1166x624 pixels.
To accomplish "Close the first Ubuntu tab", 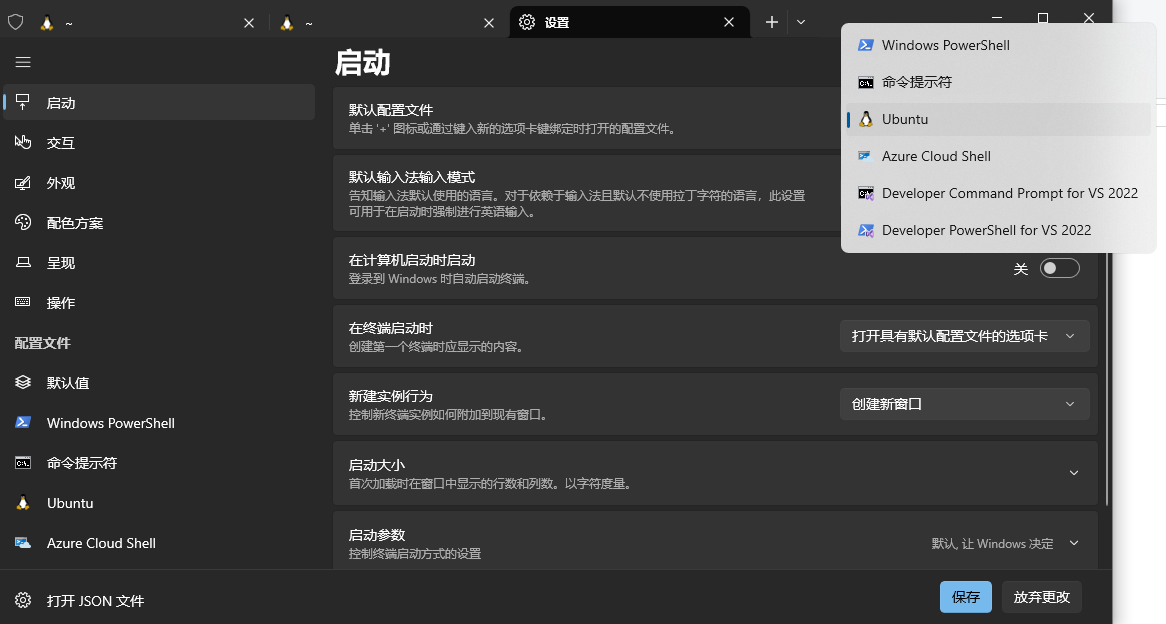I will click(x=249, y=23).
